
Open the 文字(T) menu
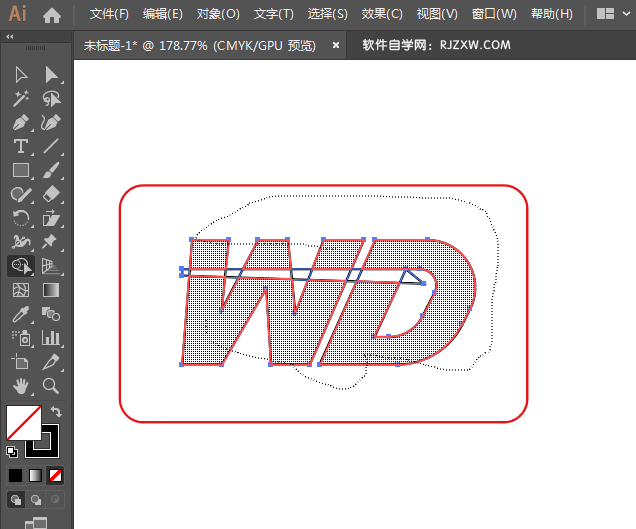[274, 14]
